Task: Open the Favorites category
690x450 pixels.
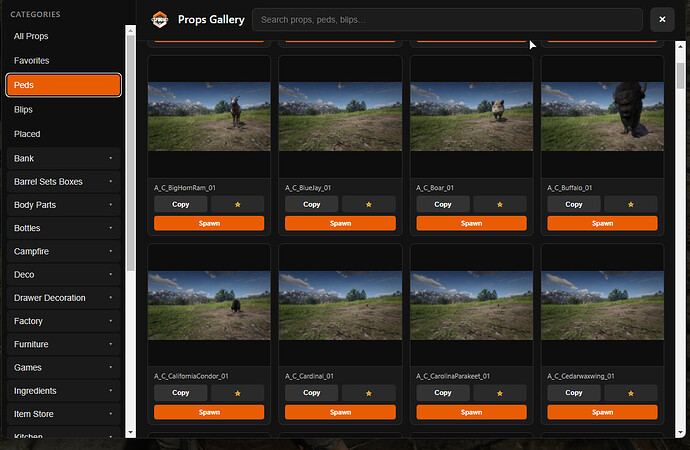Action: pos(63,61)
